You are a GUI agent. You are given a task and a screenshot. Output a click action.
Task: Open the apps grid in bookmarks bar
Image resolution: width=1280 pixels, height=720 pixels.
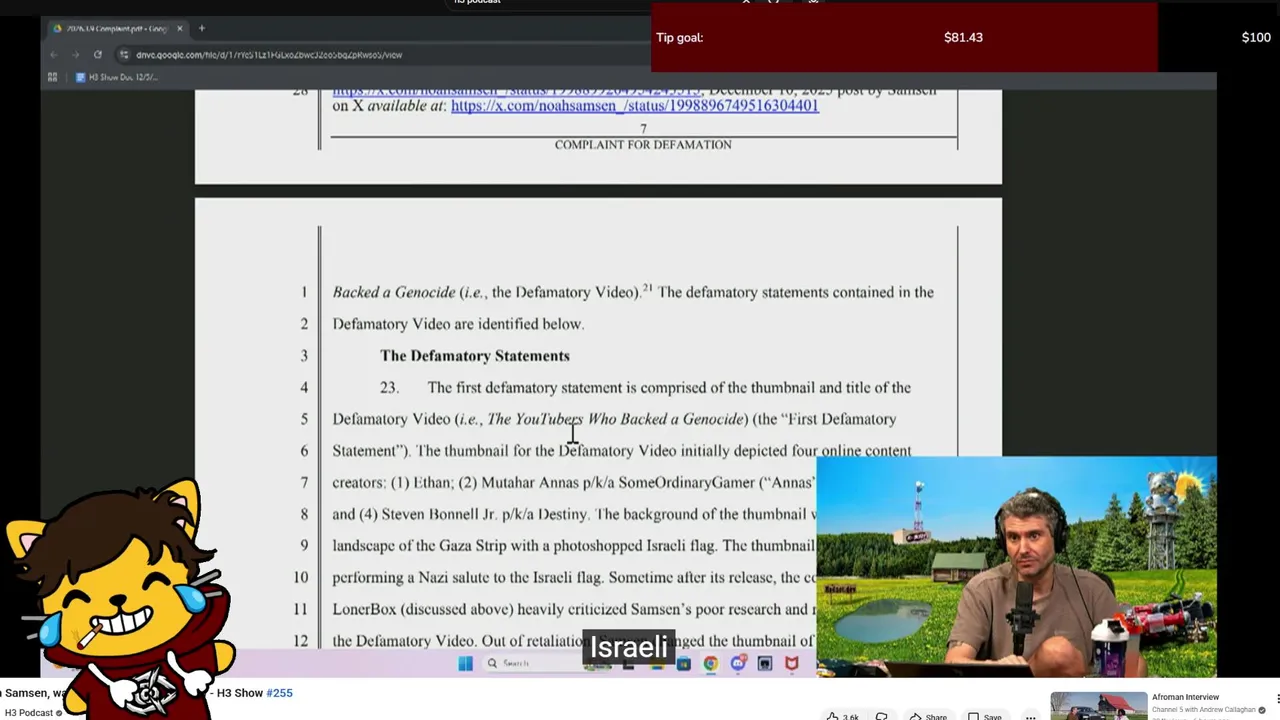[x=53, y=77]
